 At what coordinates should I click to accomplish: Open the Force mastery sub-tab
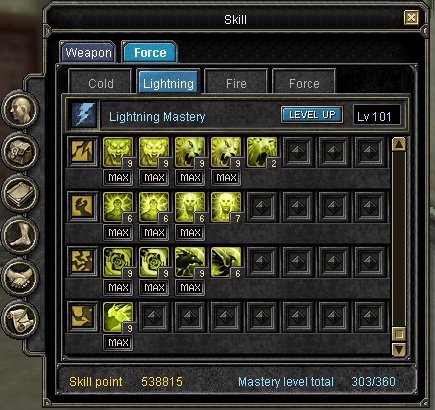304,83
